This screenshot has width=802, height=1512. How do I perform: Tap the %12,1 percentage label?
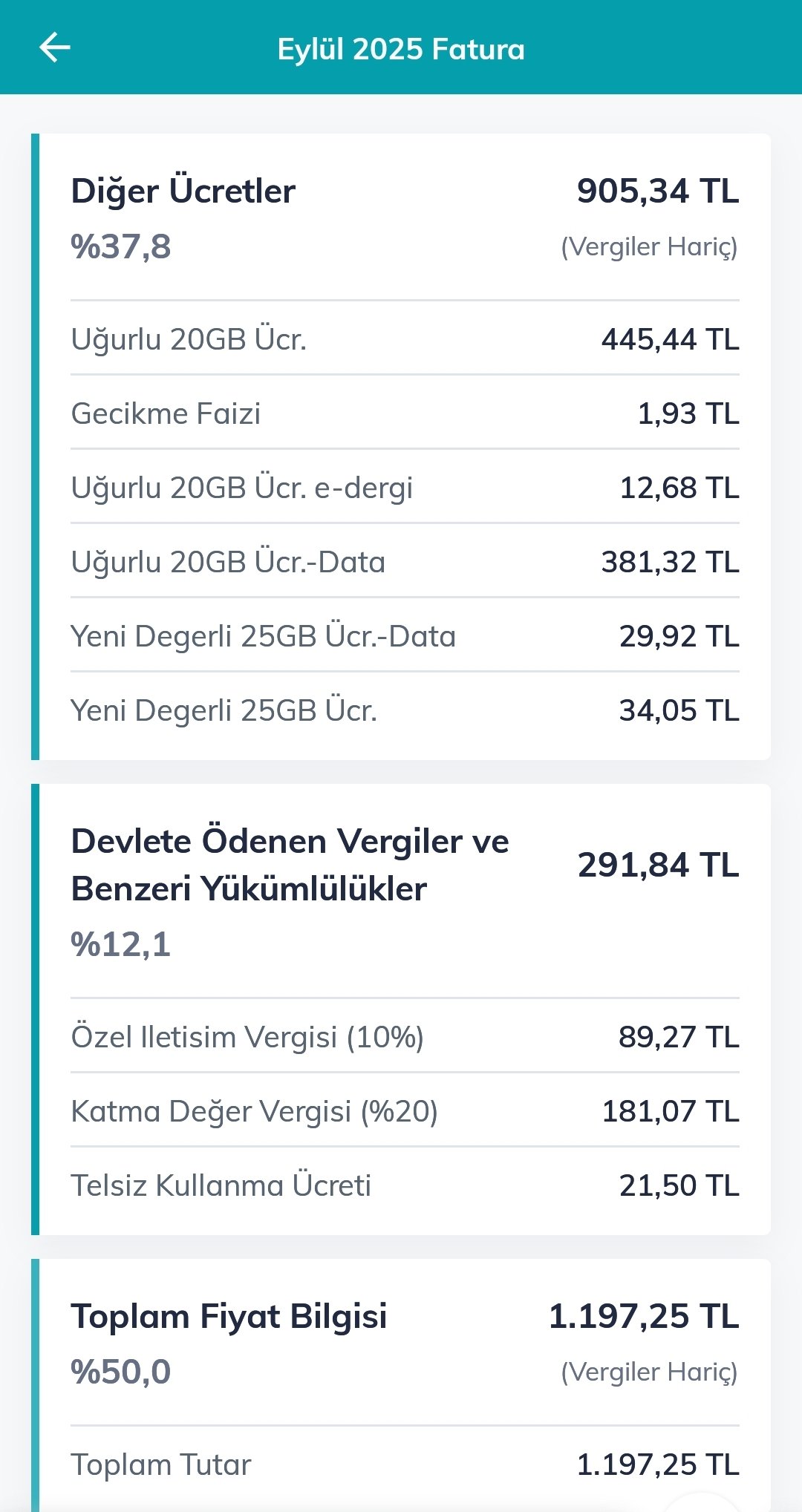[x=121, y=944]
